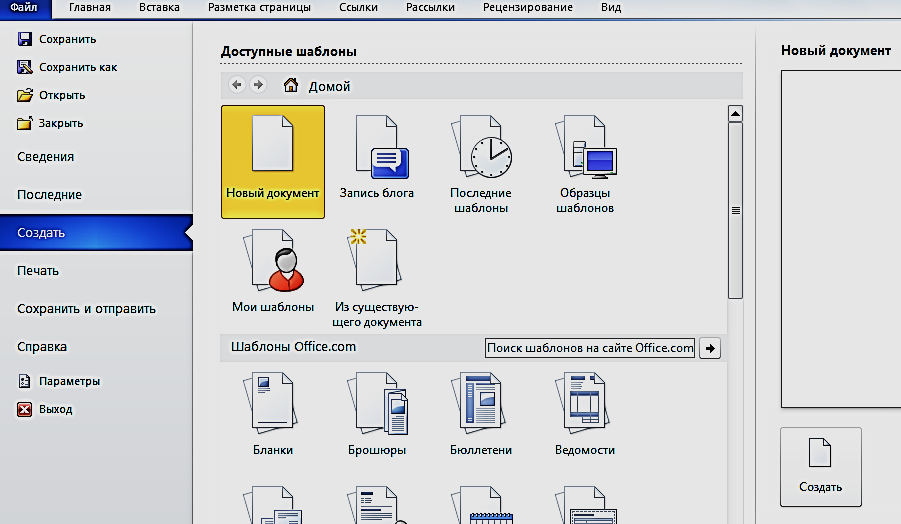This screenshot has width=901, height=524.
Task: Click the Домой breadcrumb text
Action: point(329,86)
